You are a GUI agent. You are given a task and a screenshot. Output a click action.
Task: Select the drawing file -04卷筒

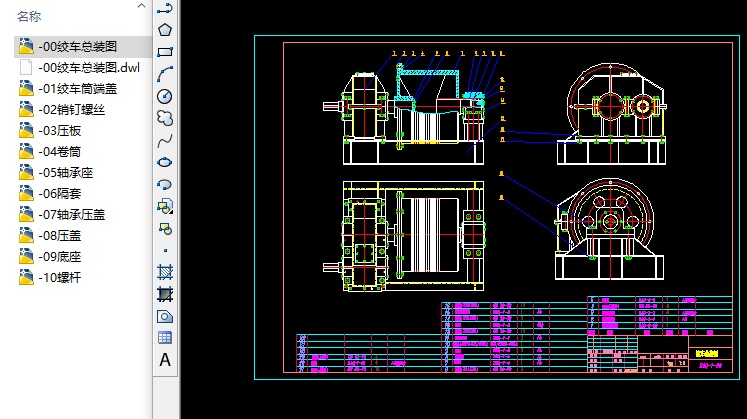coord(60,151)
